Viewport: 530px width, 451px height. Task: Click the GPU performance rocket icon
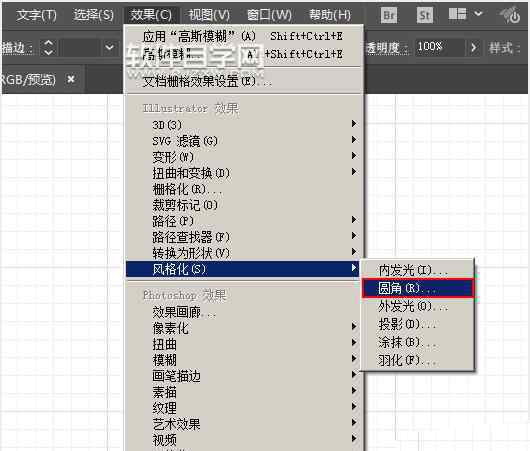(x=510, y=15)
